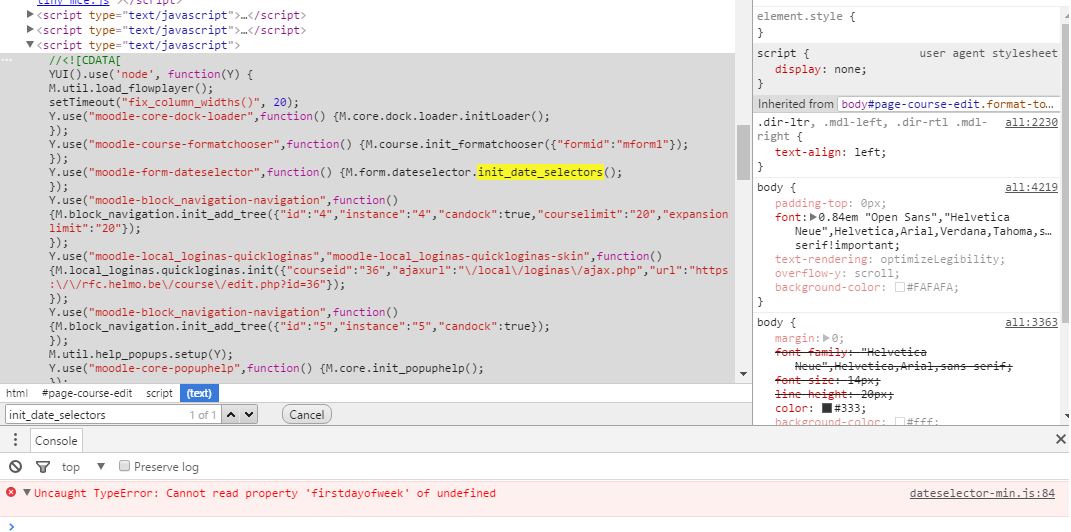Expand the margin shorthand property triangle
This screenshot has width=1071, height=532.
[826, 338]
